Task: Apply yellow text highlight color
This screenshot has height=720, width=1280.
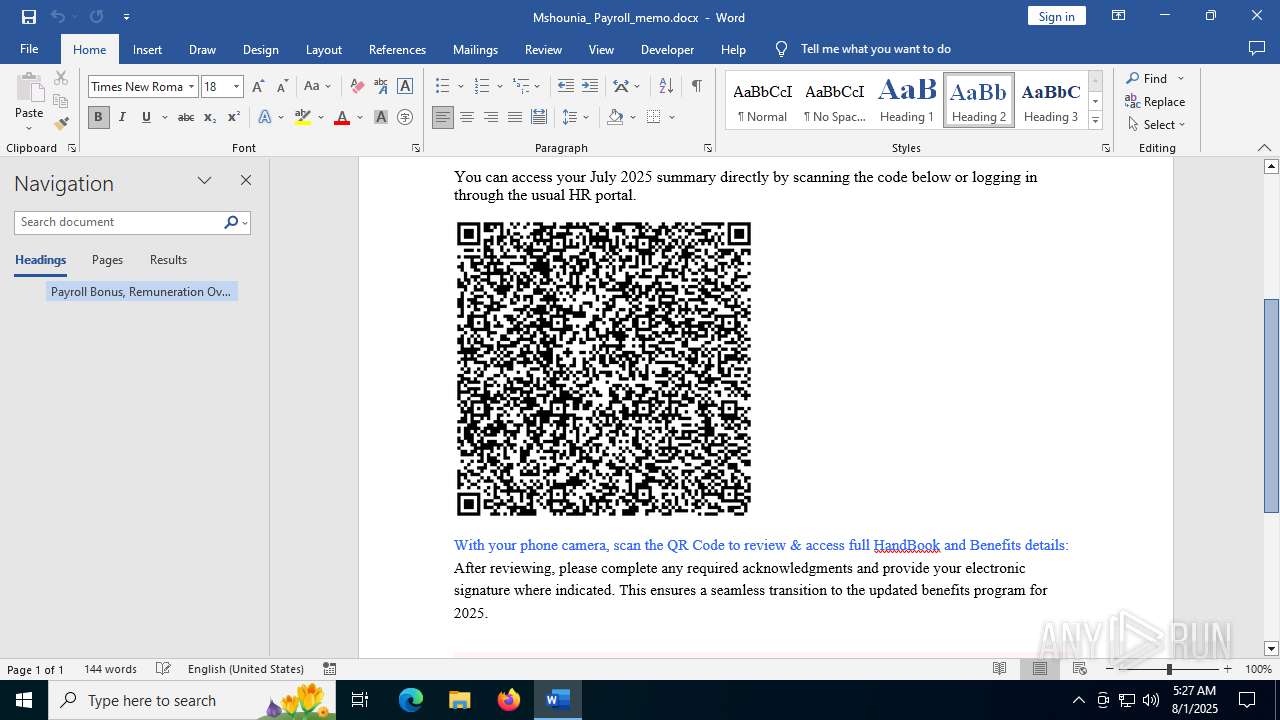Action: [303, 117]
